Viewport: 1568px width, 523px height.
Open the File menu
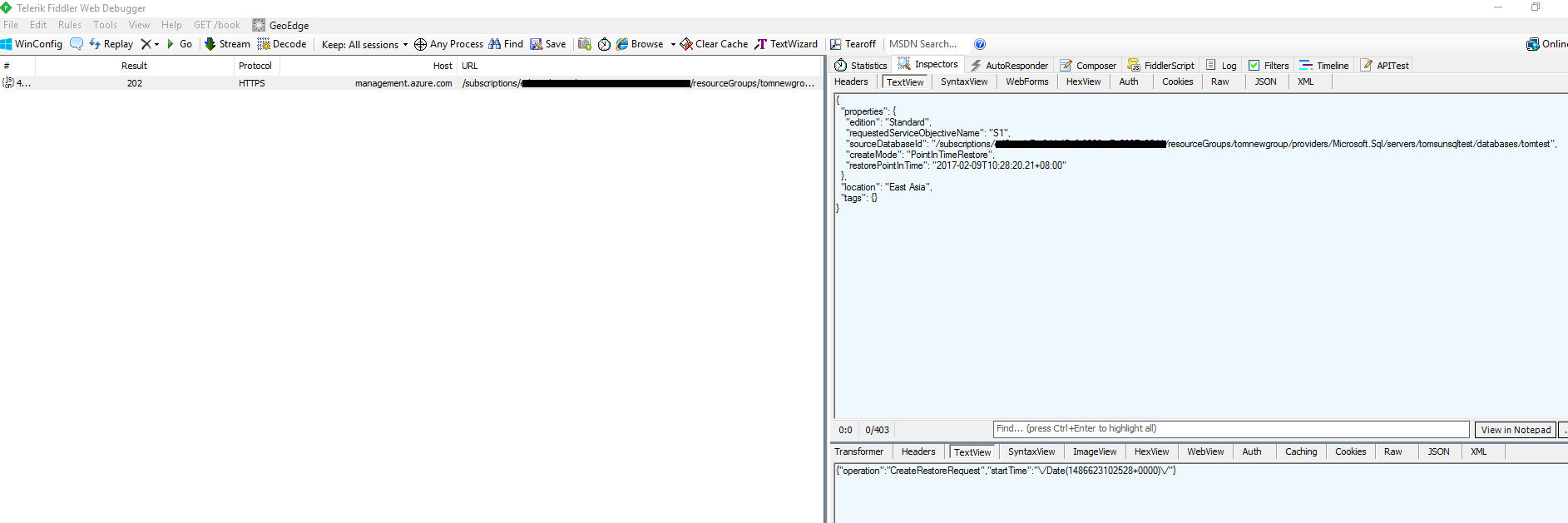point(11,25)
